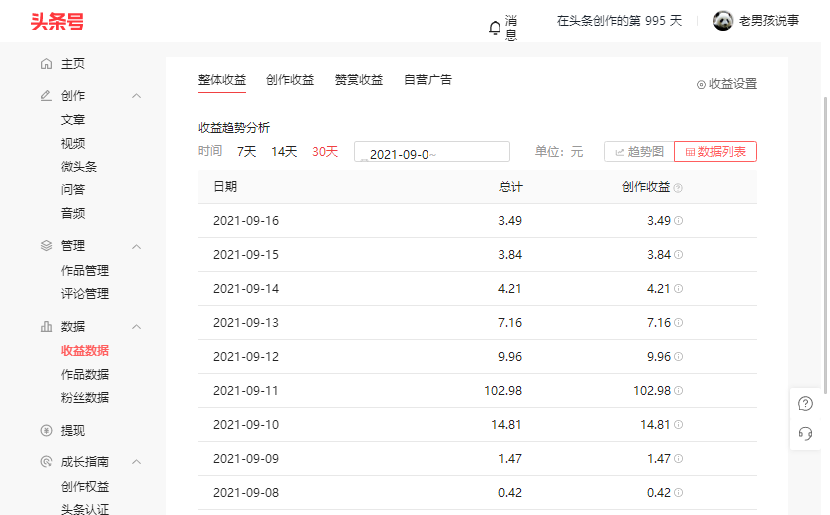Switch to 整体收益 tab
830x515 pixels.
pos(222,80)
